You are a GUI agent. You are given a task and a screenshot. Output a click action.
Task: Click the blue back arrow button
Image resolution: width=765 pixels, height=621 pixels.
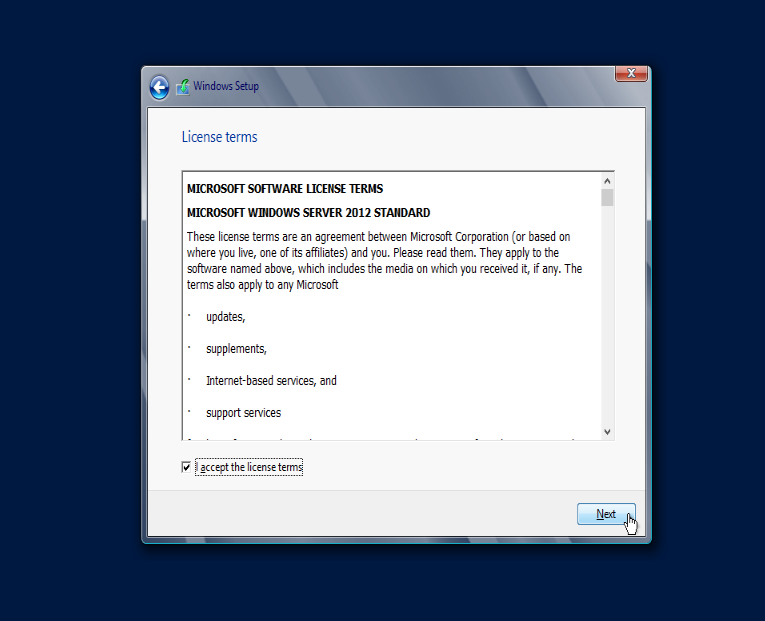(159, 88)
